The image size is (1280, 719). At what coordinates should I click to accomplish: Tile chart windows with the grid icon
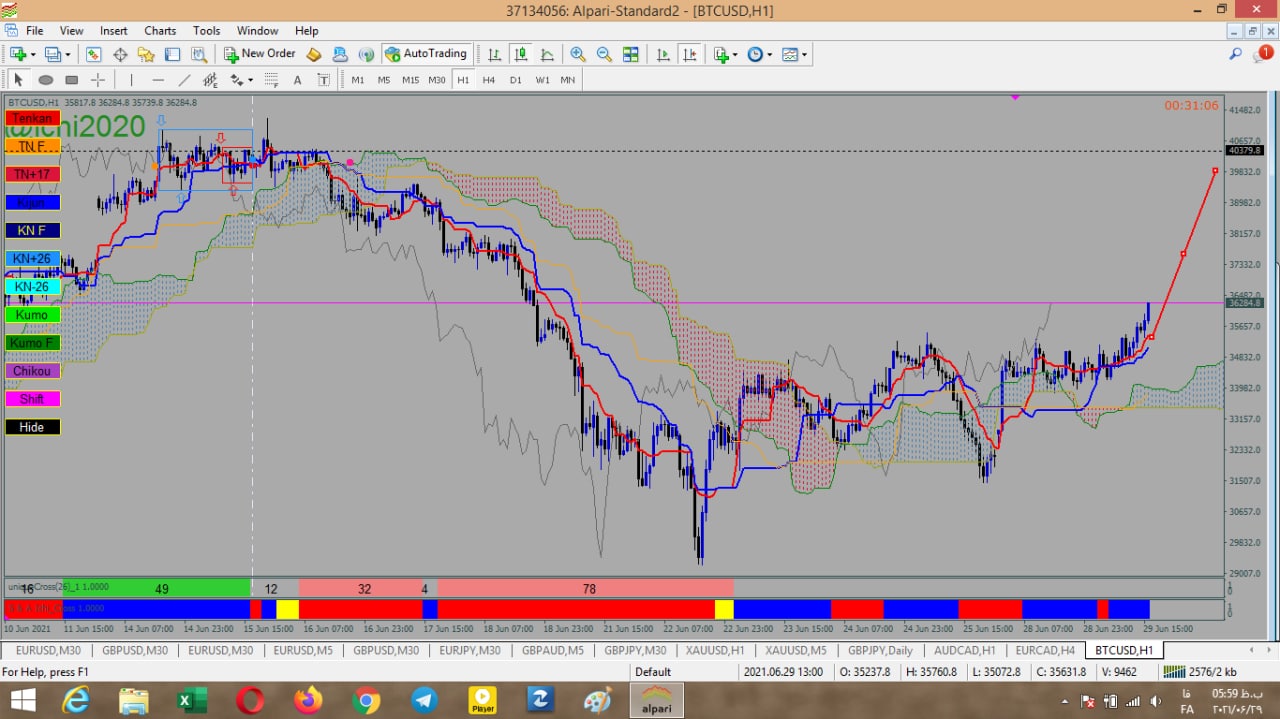[631, 54]
